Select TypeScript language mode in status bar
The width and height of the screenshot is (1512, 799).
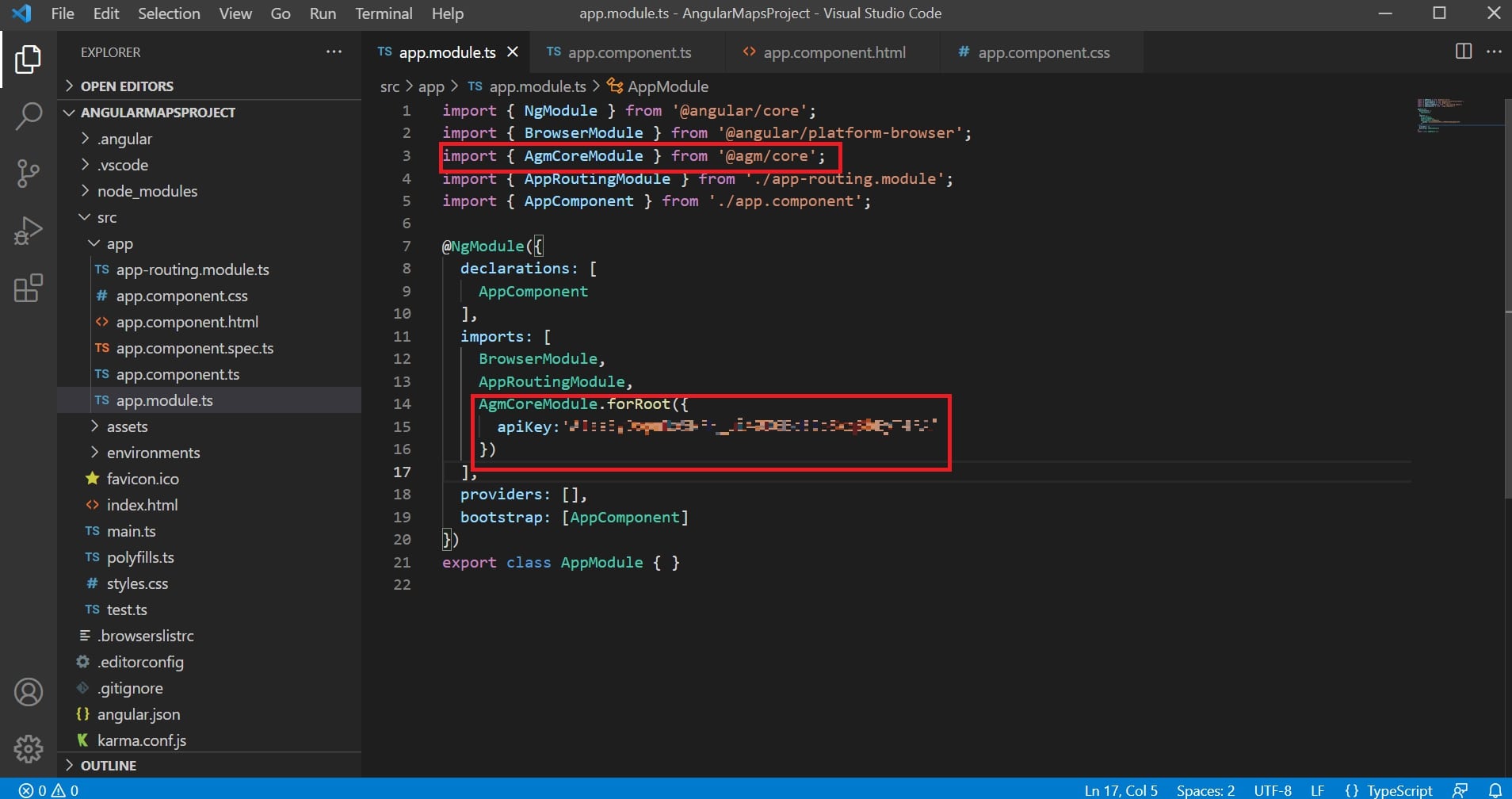pyautogui.click(x=1399, y=790)
